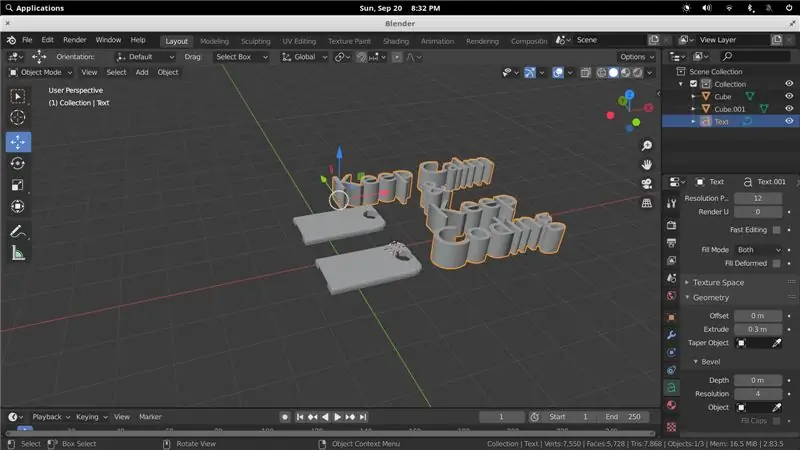Open Global transform orientation dropdown
Screen dimensions: 800x450
(304, 57)
